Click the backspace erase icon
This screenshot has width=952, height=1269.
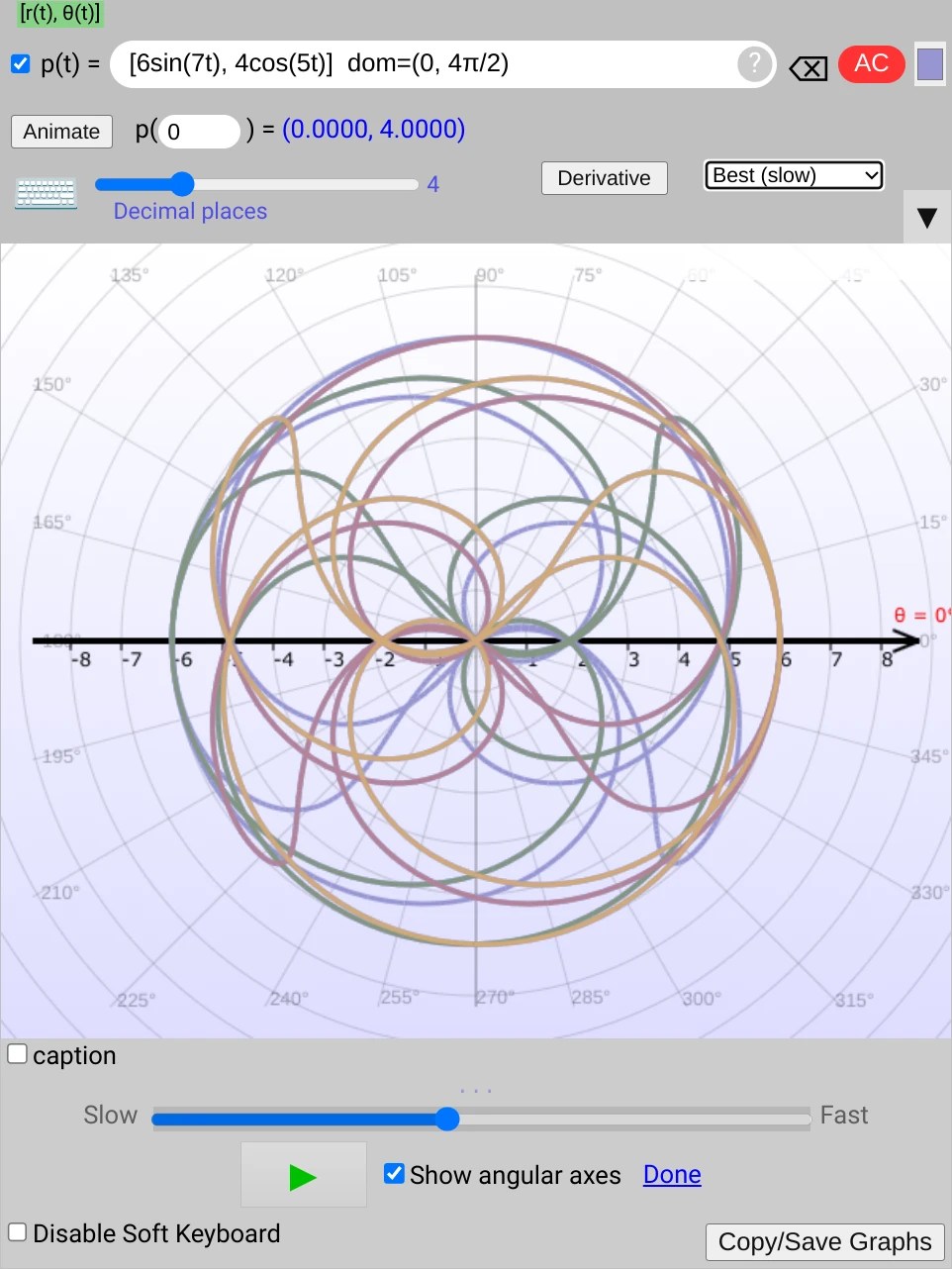[x=808, y=67]
